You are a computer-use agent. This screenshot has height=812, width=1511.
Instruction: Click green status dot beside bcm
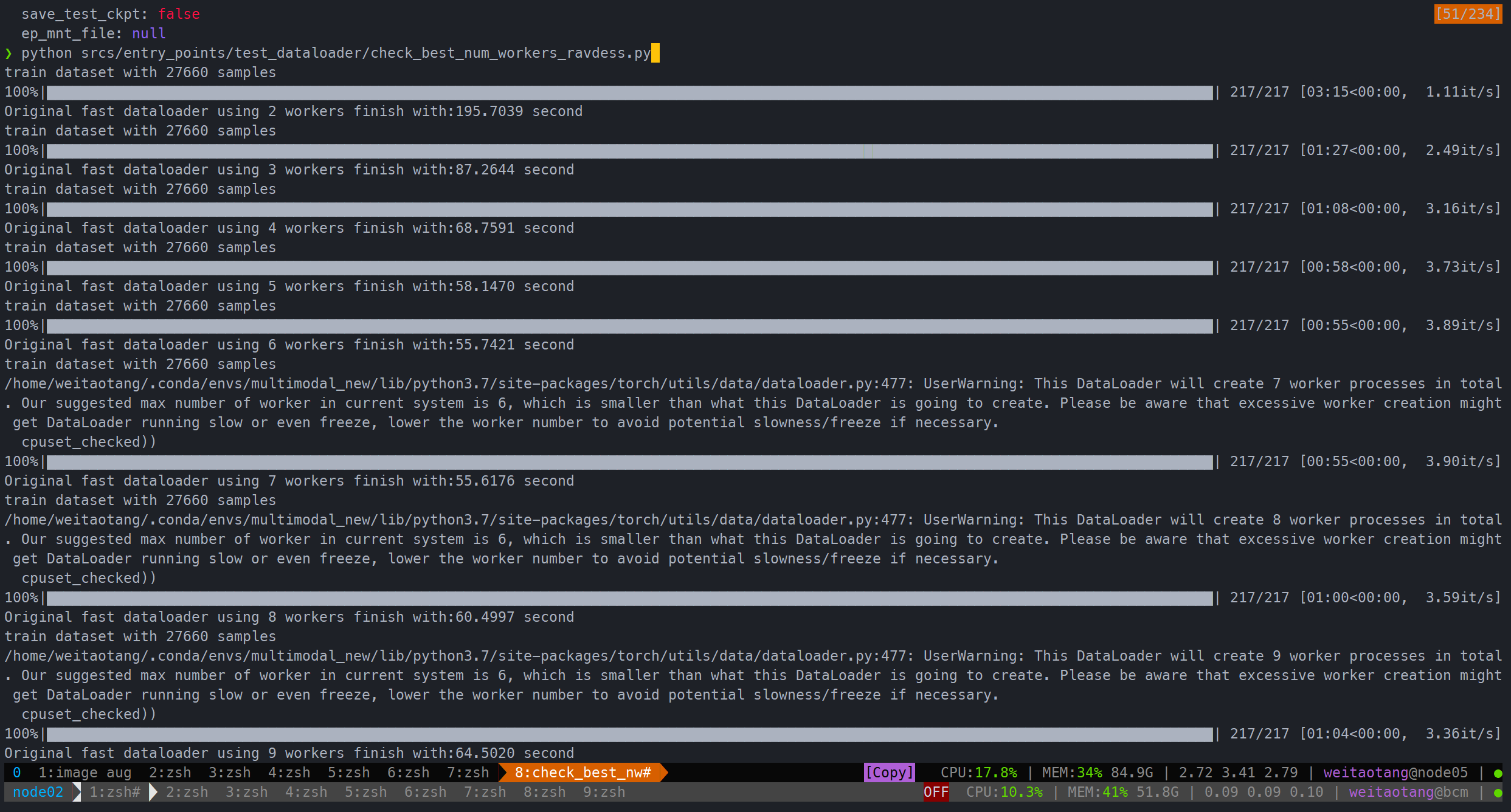click(x=1498, y=793)
